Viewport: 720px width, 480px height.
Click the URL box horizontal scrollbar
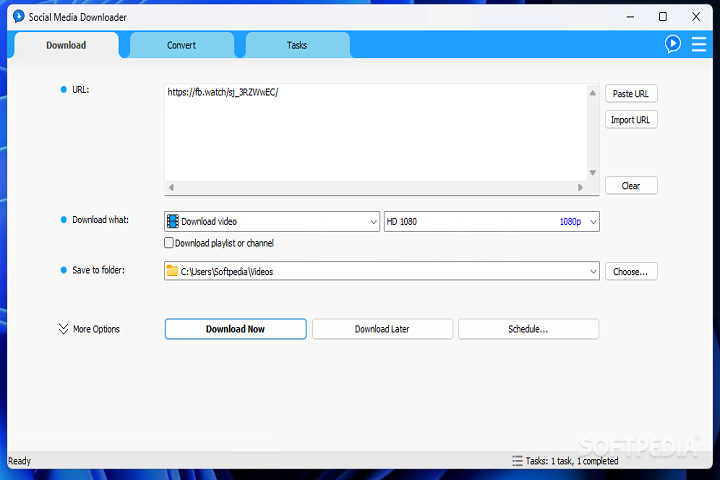click(375, 187)
